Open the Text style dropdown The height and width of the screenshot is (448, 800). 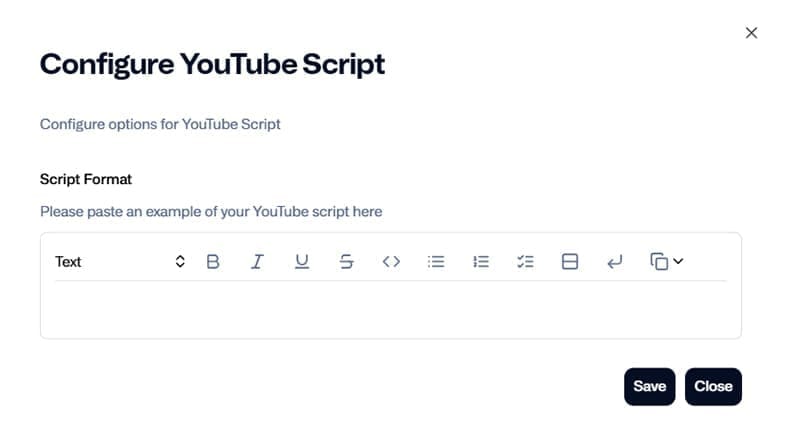click(120, 262)
